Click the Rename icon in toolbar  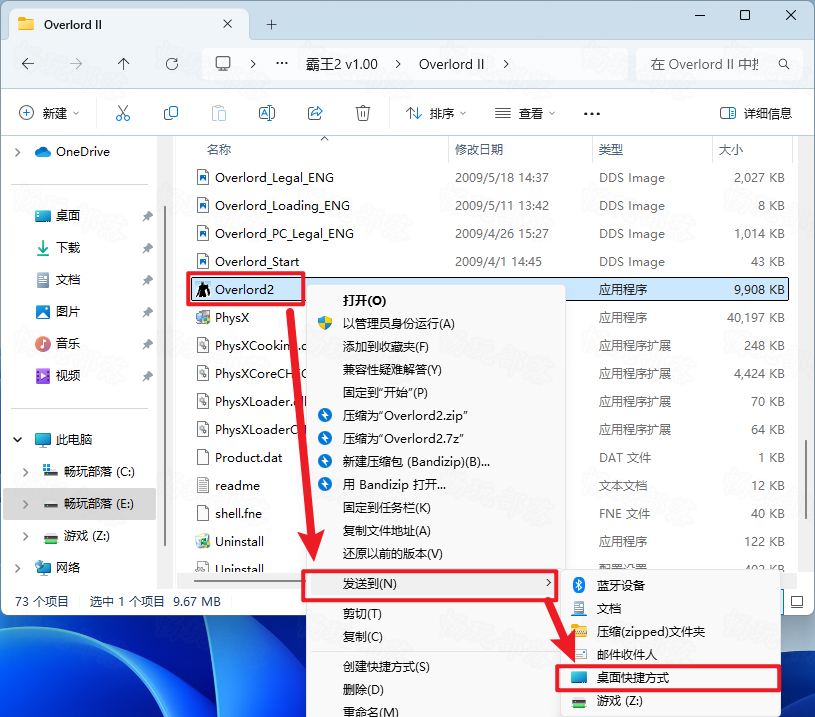click(267, 113)
